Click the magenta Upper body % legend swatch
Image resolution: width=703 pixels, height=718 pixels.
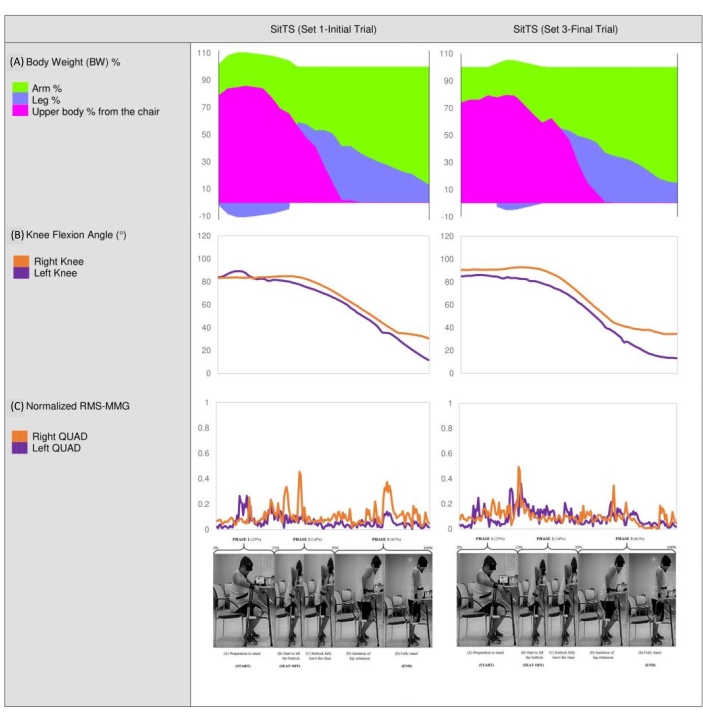20,110
